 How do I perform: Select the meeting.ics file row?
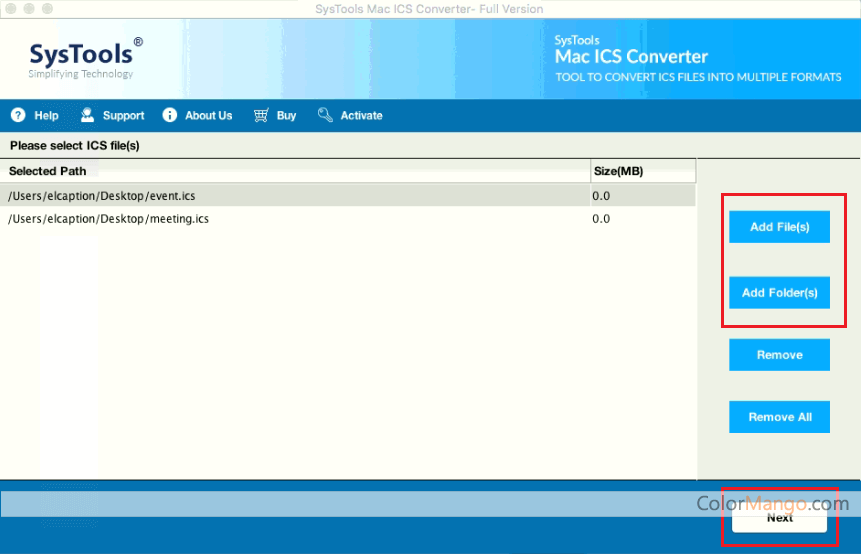(x=300, y=218)
